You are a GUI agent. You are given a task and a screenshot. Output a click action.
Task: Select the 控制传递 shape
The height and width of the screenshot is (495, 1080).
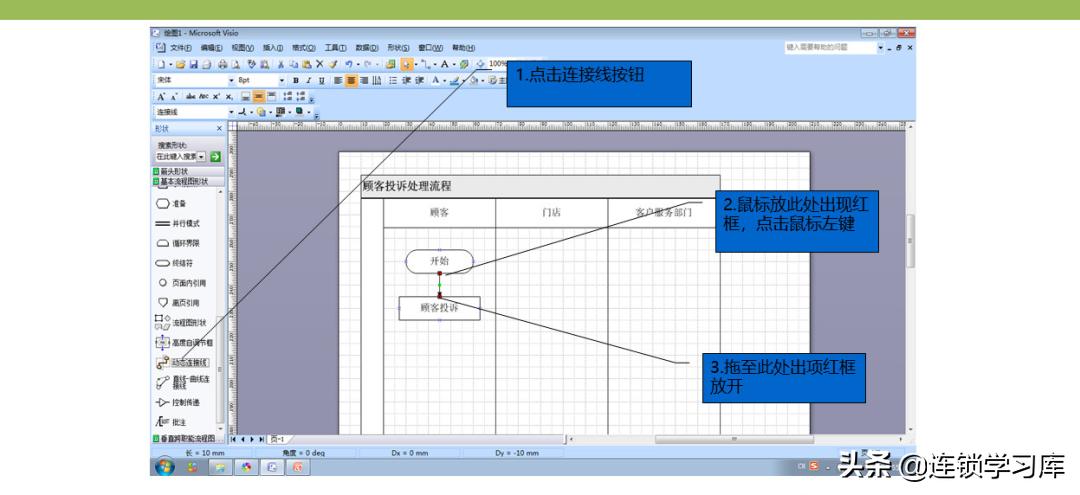pos(179,403)
